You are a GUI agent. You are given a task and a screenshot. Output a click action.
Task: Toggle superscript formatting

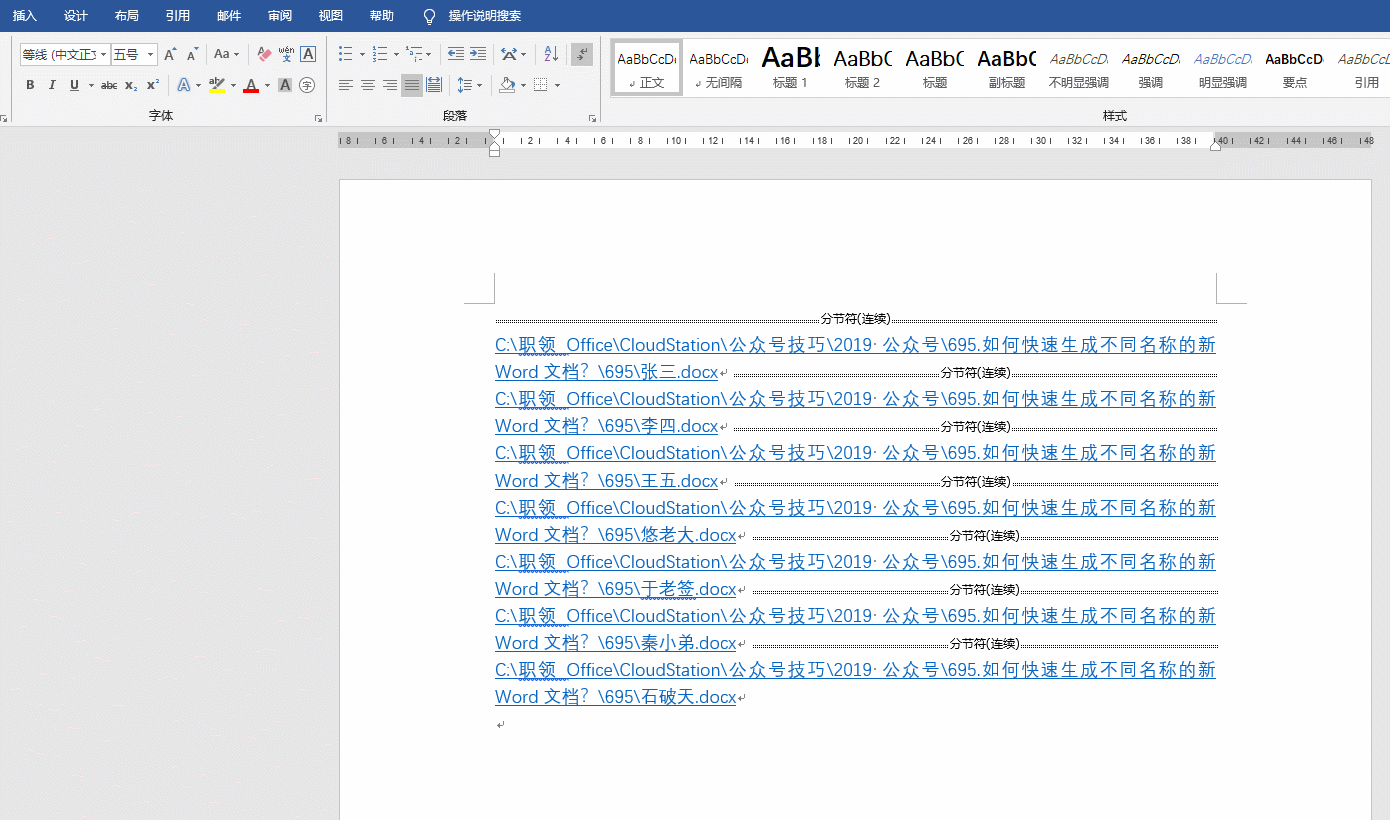[152, 84]
